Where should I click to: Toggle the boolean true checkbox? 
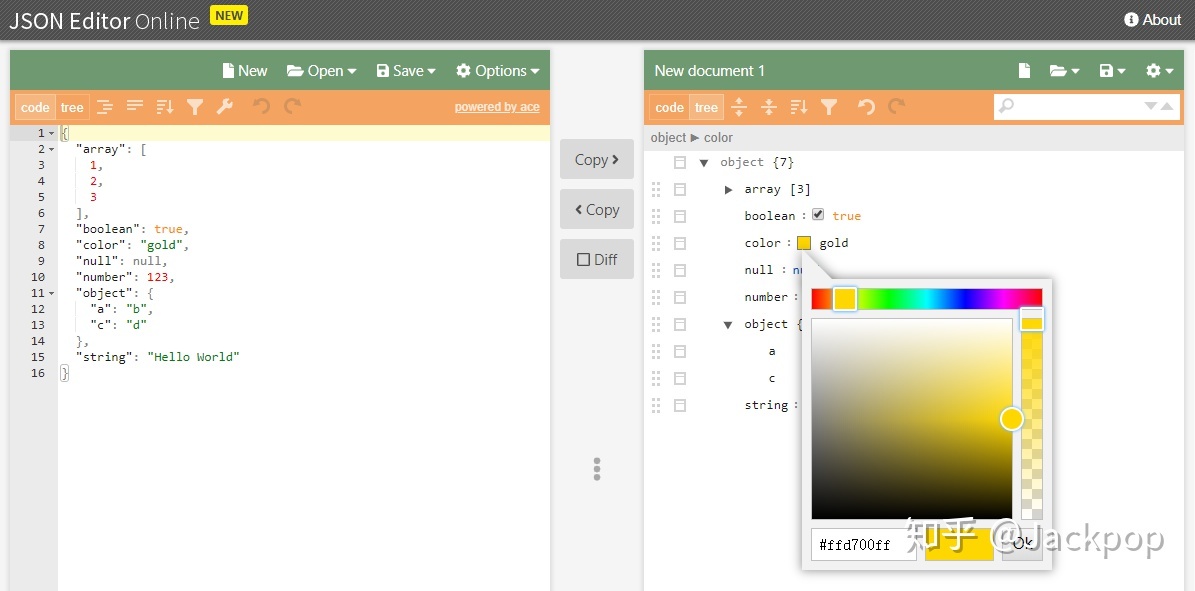[818, 215]
